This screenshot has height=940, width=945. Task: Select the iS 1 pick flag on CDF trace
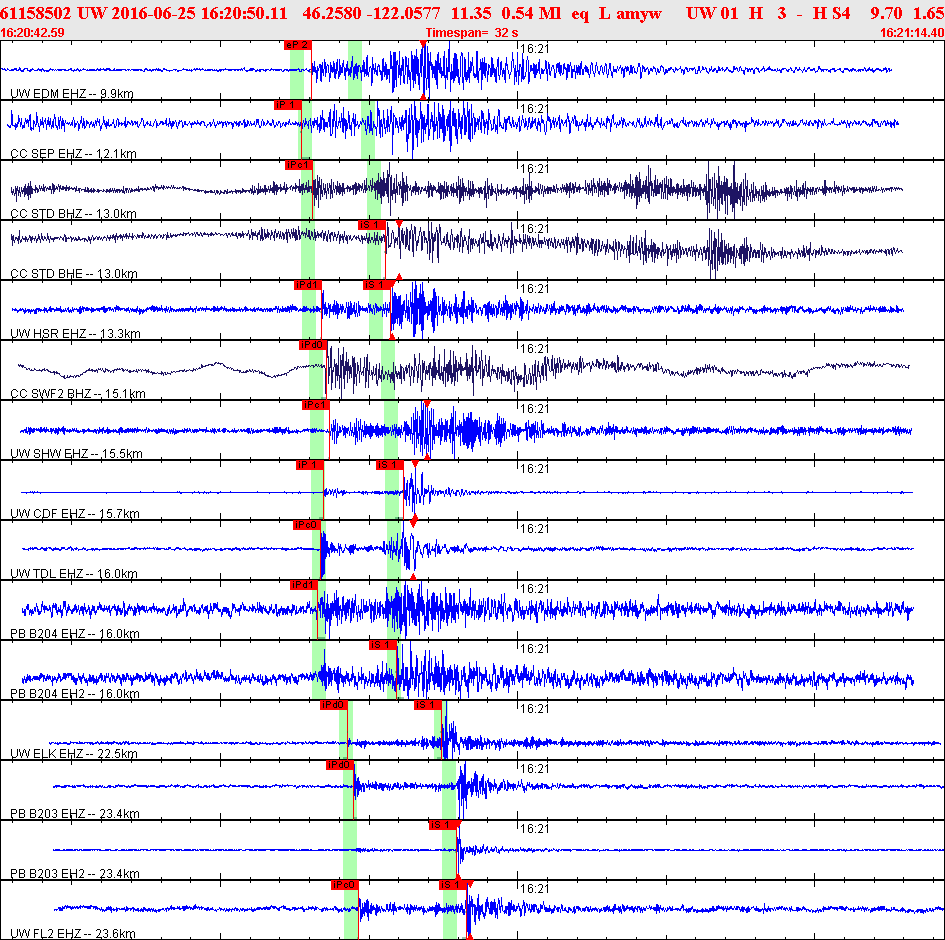(x=389, y=465)
